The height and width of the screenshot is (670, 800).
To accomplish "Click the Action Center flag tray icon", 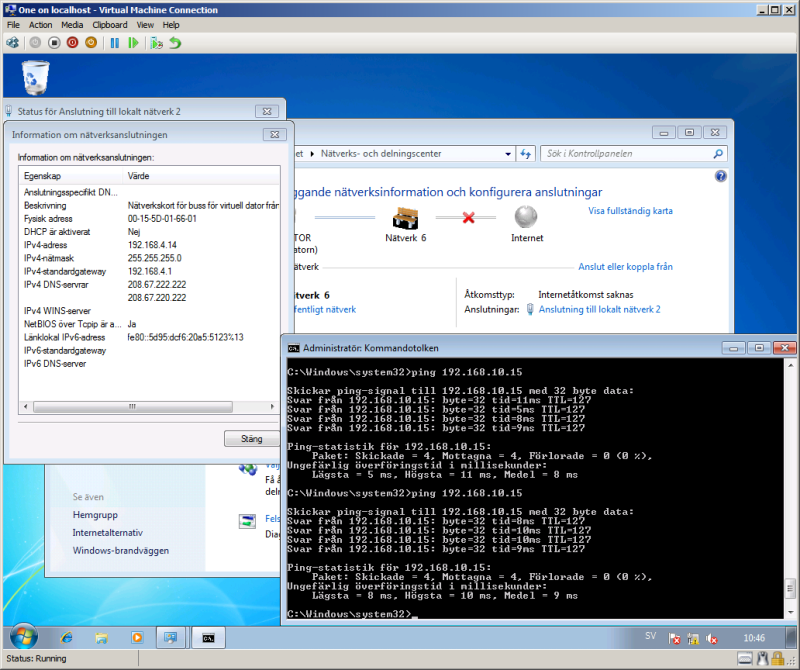I will (674, 638).
